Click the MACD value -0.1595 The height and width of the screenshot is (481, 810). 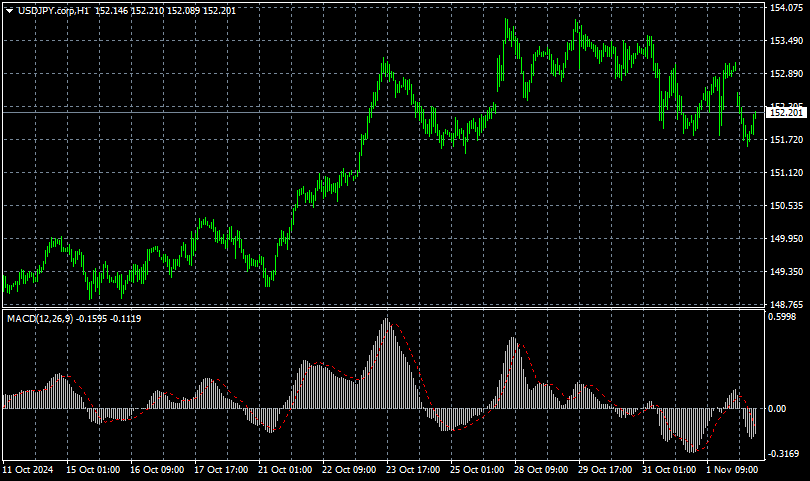(x=92, y=319)
